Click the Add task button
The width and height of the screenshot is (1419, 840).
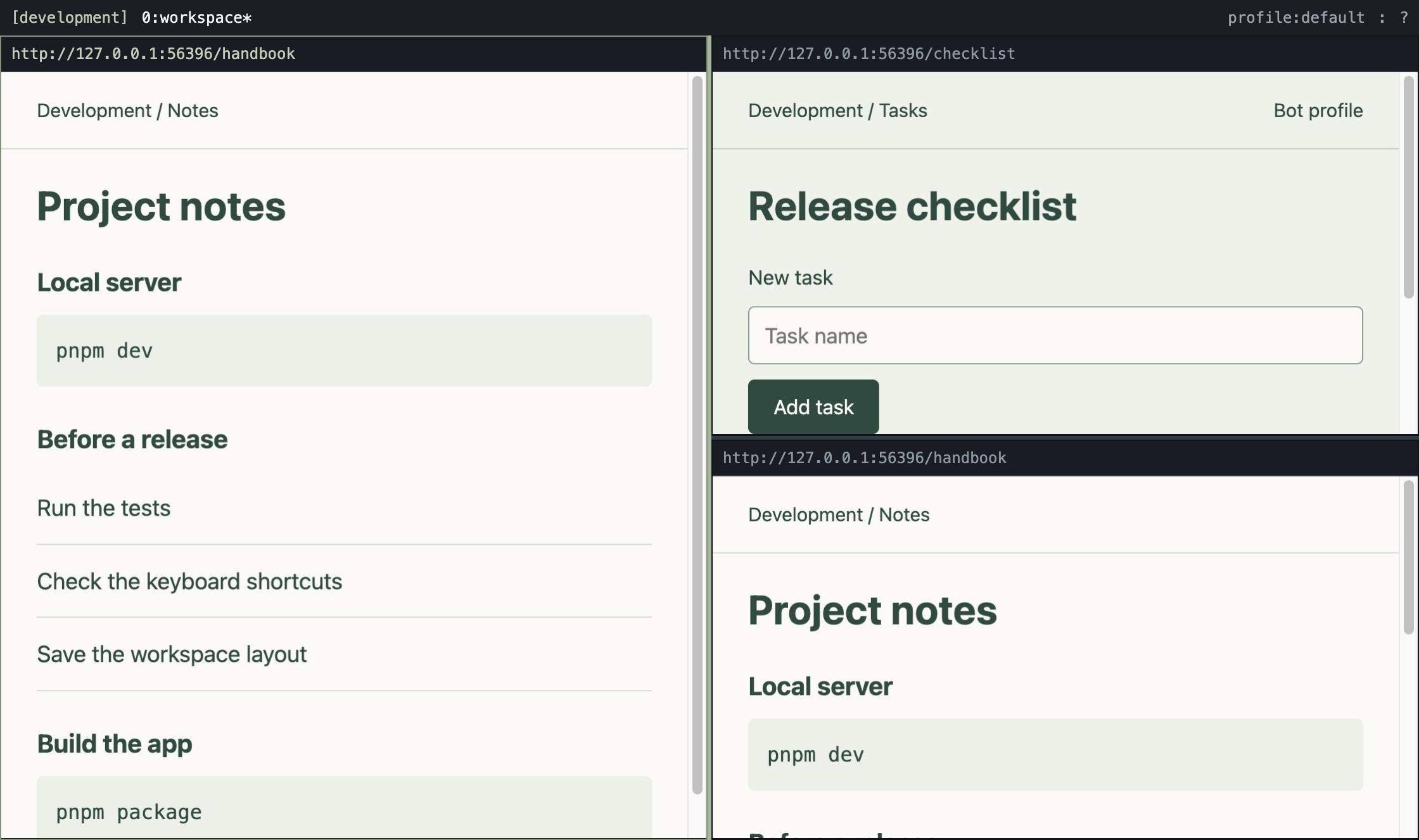[813, 407]
